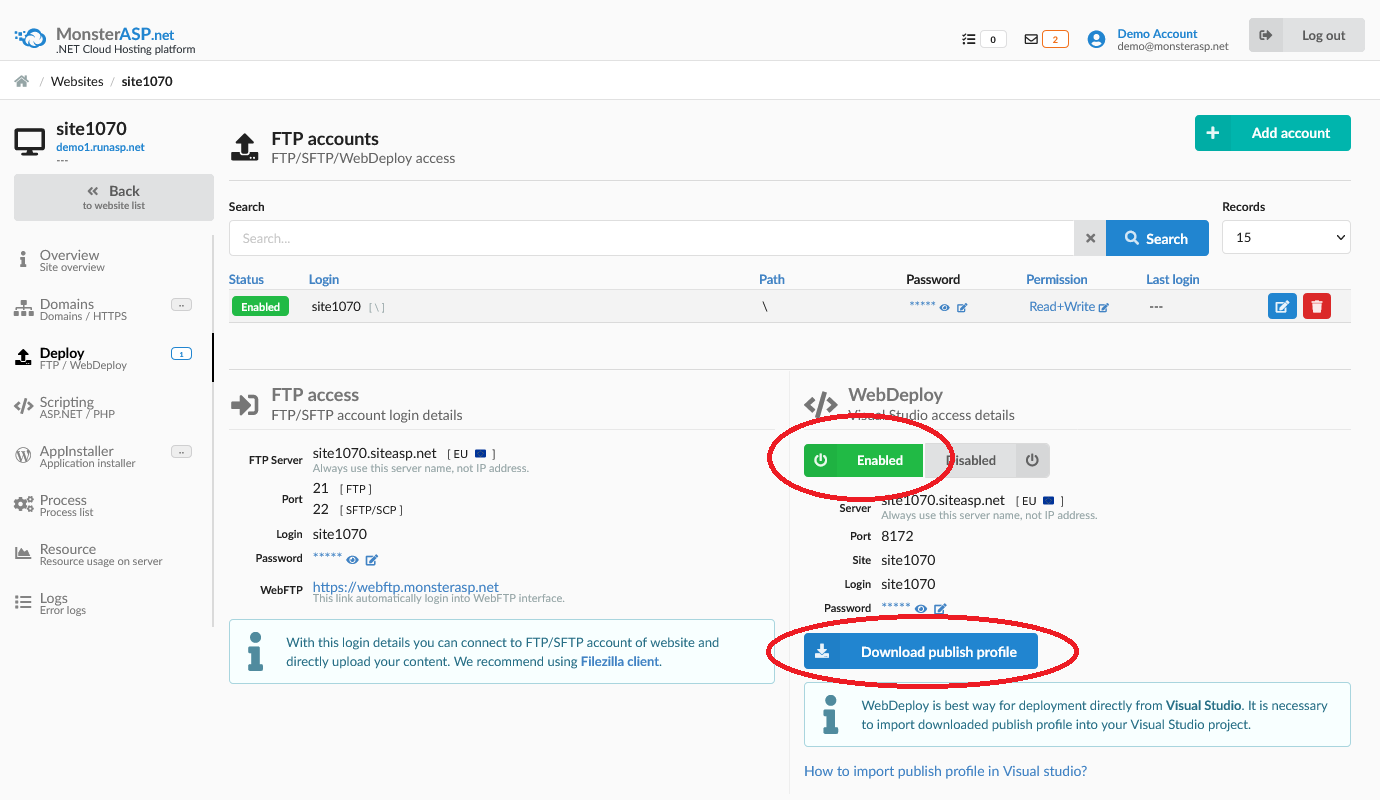Image resolution: width=1380 pixels, height=800 pixels.
Task: Sort table by Login column
Action: coord(324,279)
